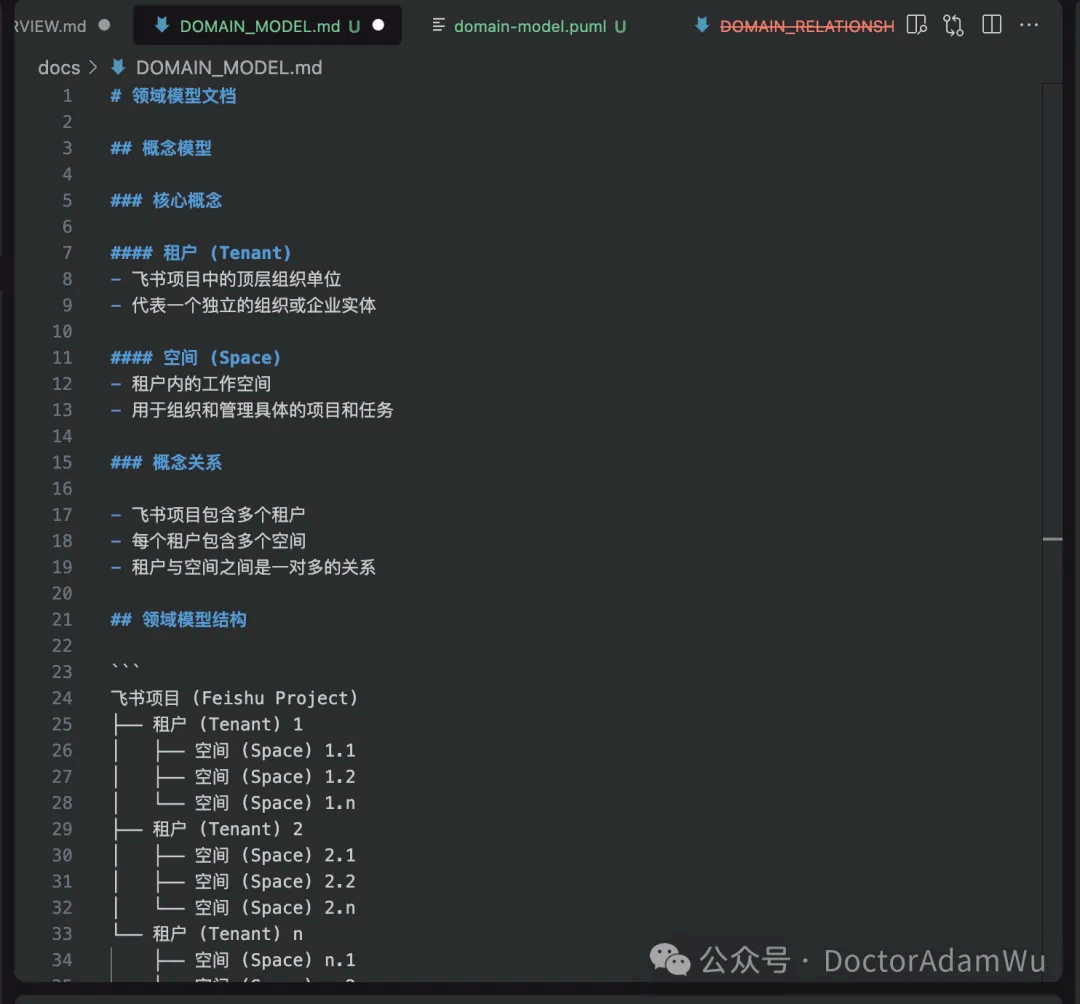Click the markdown icon in the breadcrumb
Image resolution: width=1080 pixels, height=1004 pixels.
tap(118, 67)
